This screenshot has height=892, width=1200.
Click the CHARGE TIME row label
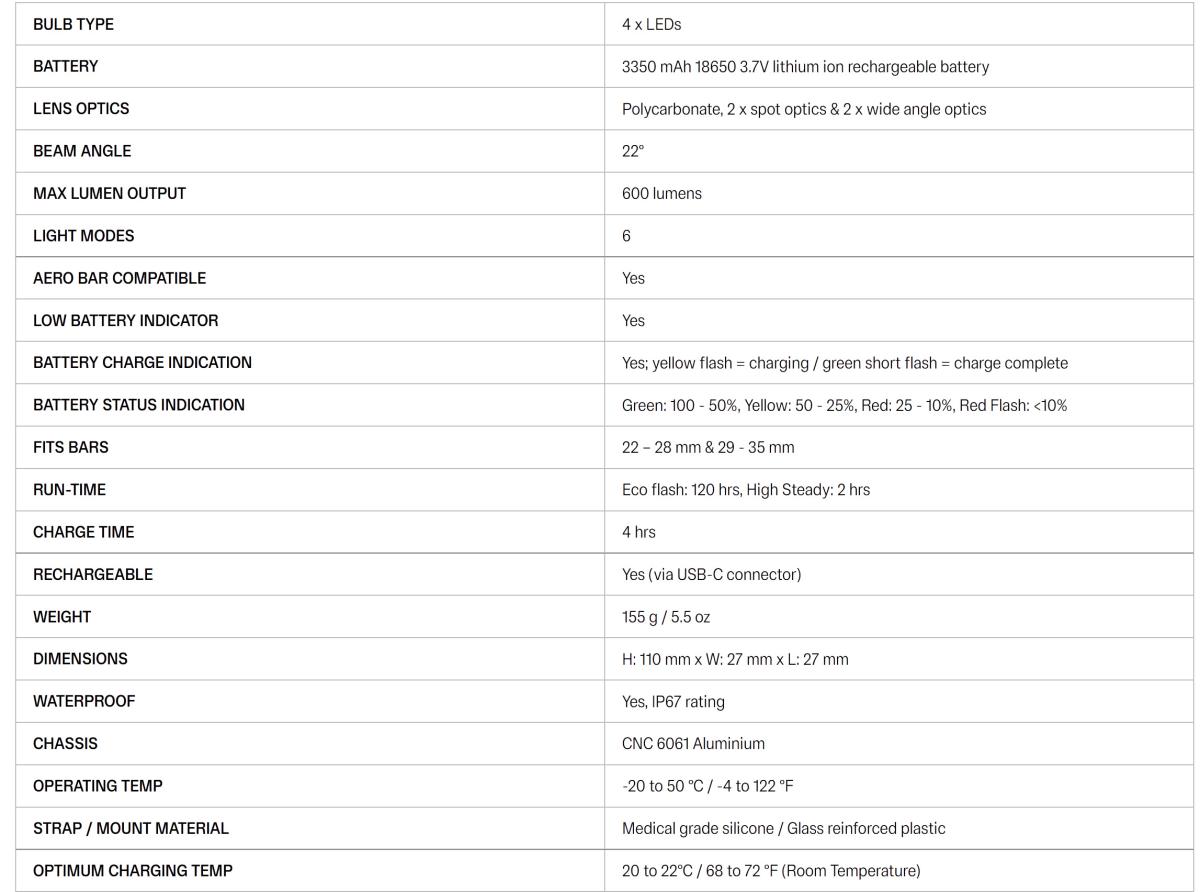[x=83, y=532]
